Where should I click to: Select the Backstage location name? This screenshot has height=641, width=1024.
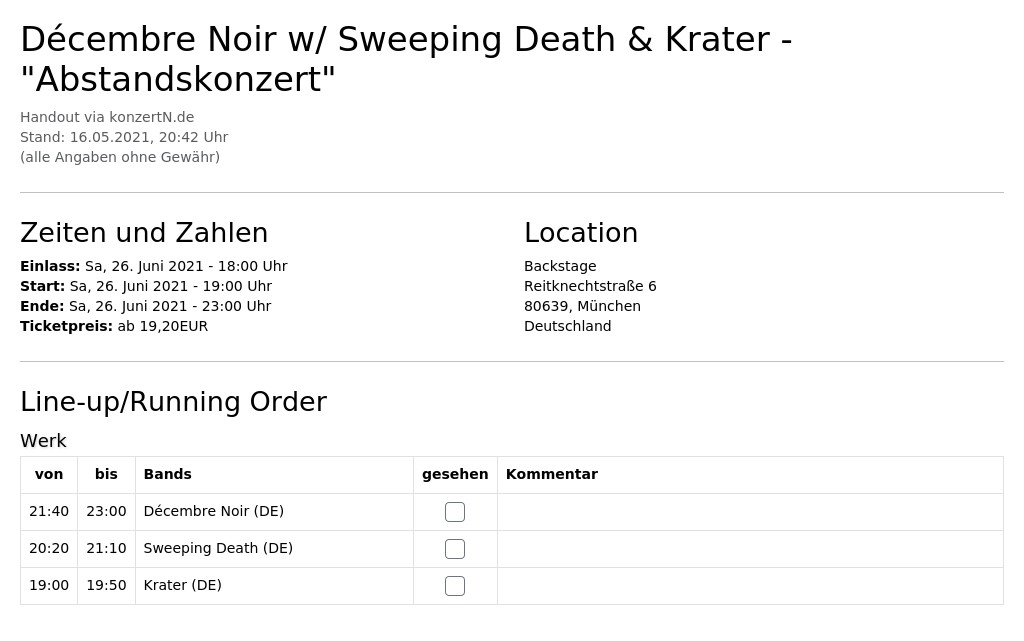pyautogui.click(x=560, y=266)
